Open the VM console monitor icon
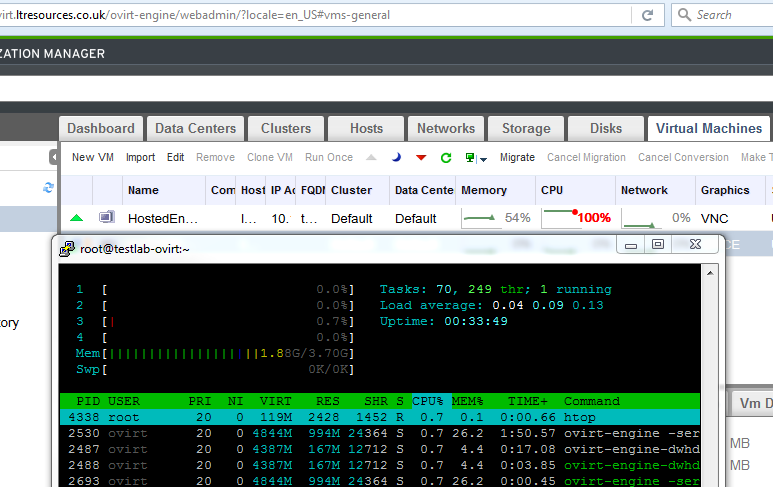773x487 pixels. pos(469,158)
